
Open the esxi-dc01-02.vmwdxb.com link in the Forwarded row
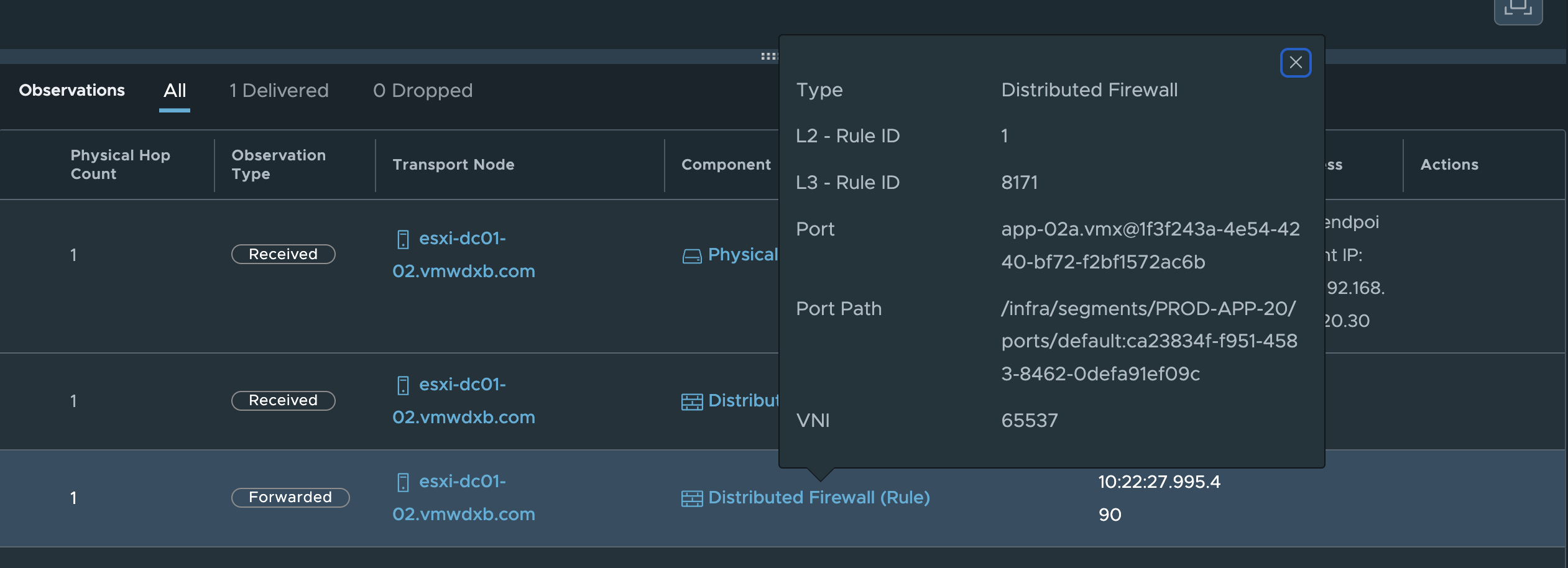click(x=463, y=498)
